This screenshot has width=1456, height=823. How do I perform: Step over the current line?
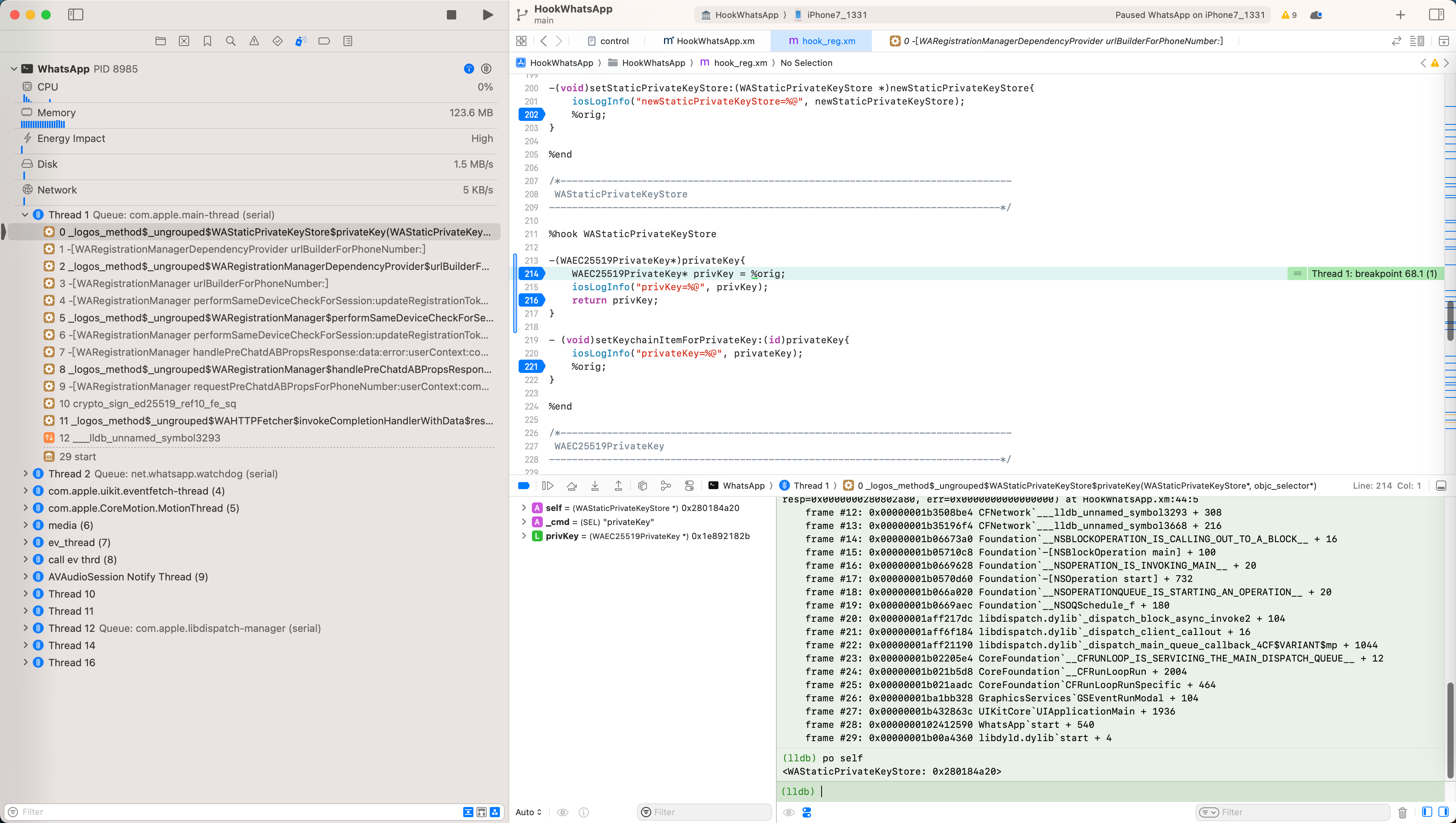pyautogui.click(x=571, y=486)
